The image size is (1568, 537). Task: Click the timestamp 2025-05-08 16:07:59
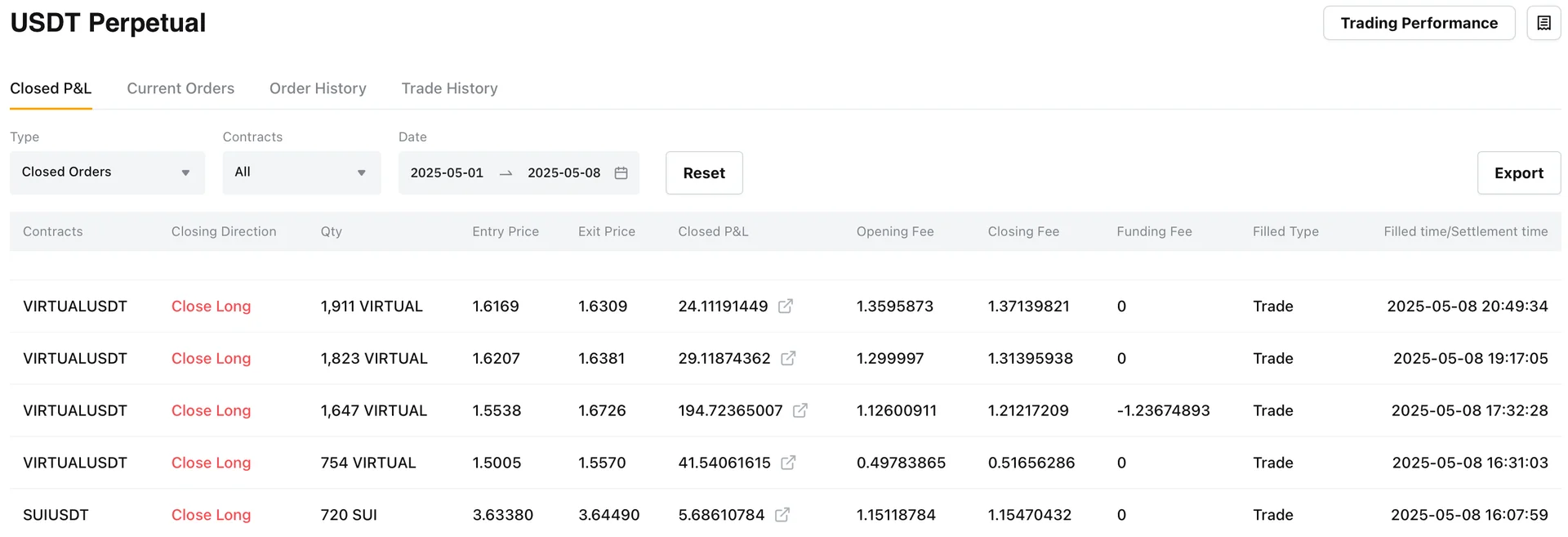click(1469, 515)
